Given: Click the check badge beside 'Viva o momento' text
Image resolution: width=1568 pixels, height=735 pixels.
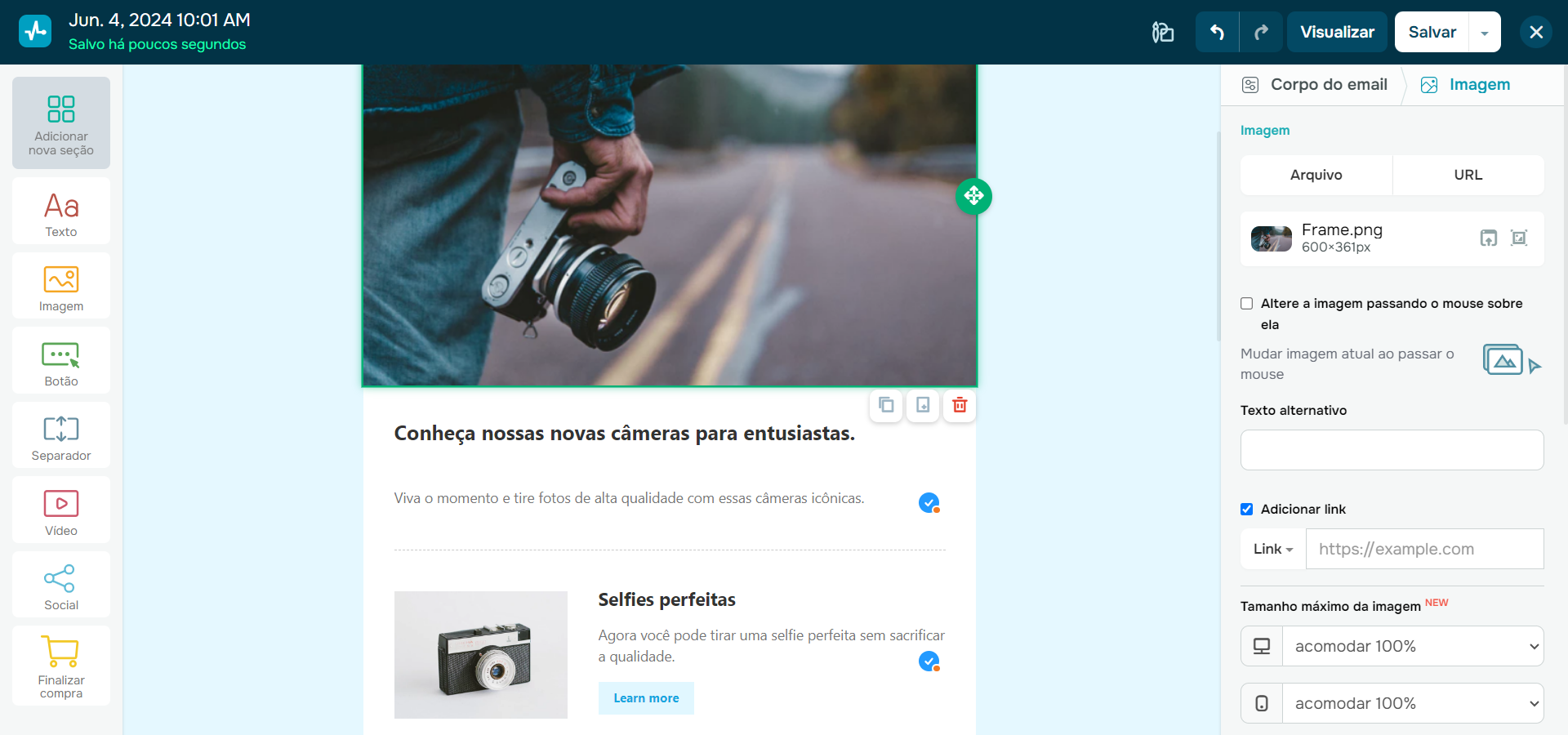Looking at the screenshot, I should (x=929, y=502).
